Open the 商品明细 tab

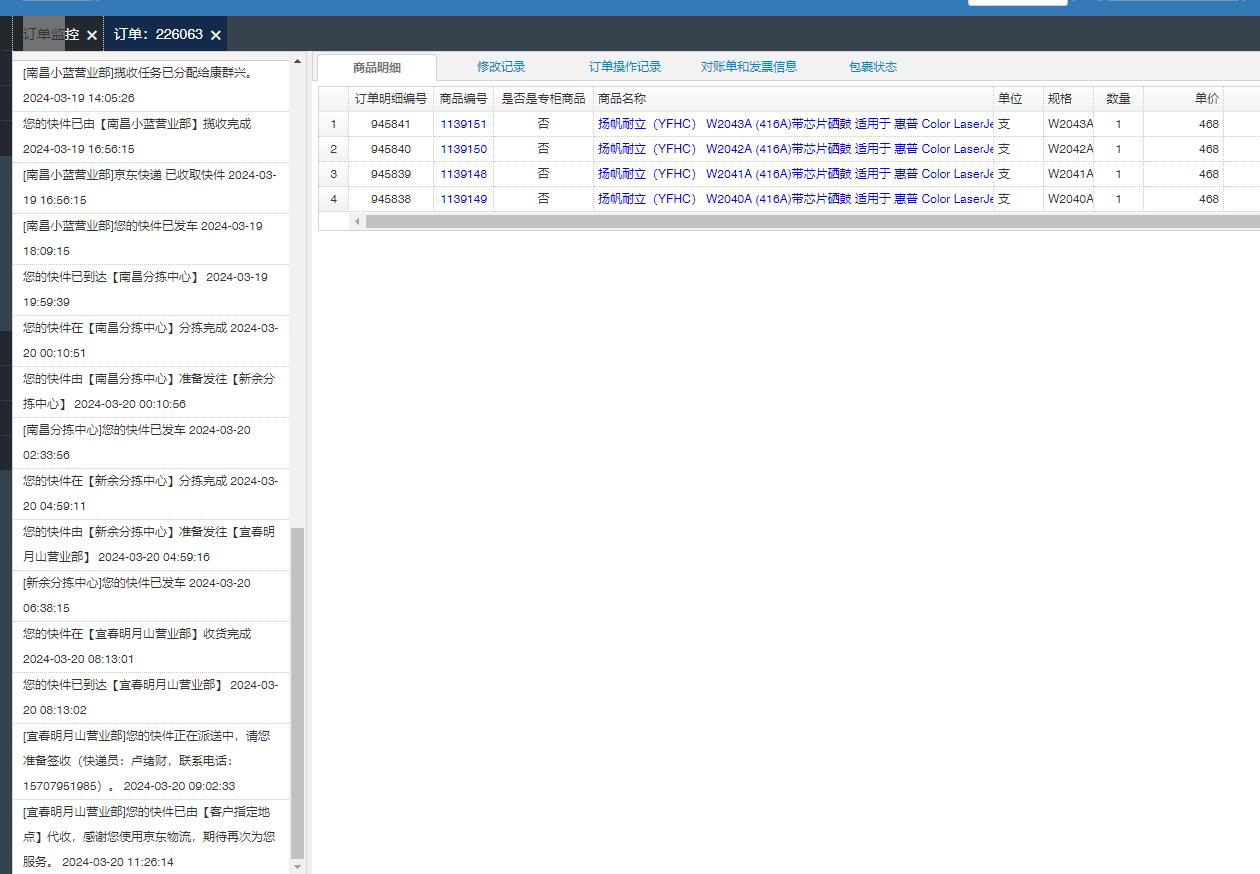377,67
